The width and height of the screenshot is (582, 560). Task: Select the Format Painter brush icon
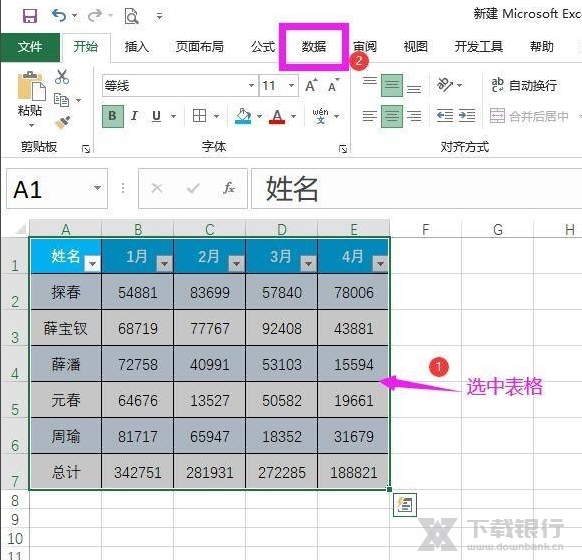(62, 122)
